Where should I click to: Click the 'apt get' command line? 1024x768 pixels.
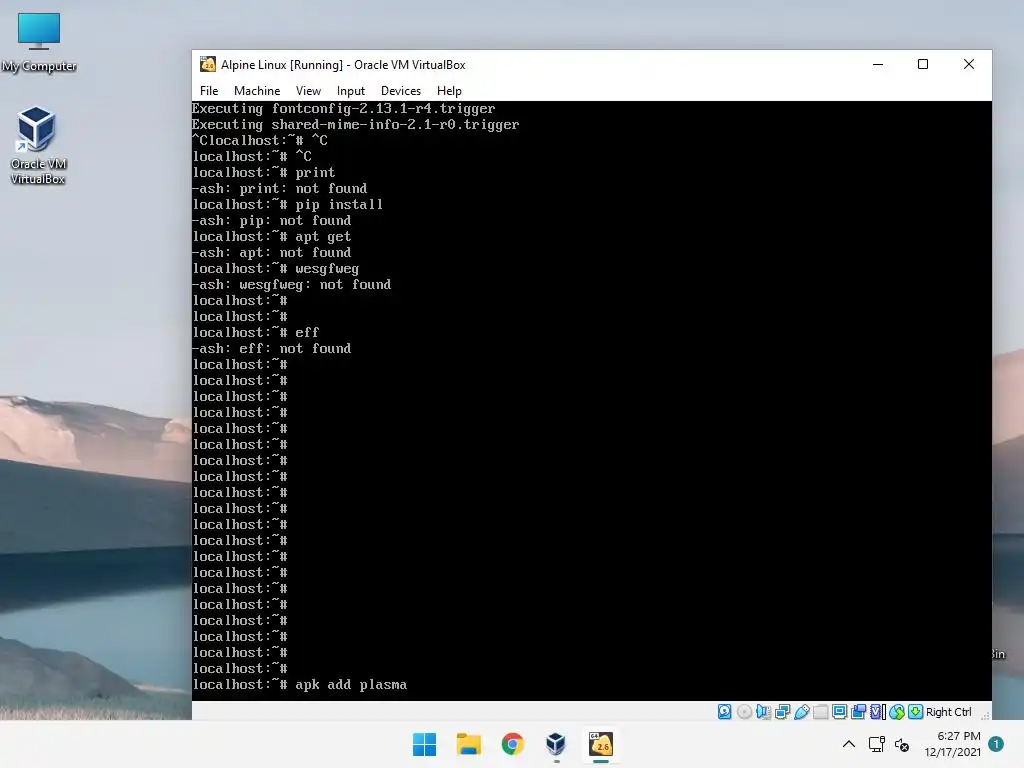tap(272, 236)
